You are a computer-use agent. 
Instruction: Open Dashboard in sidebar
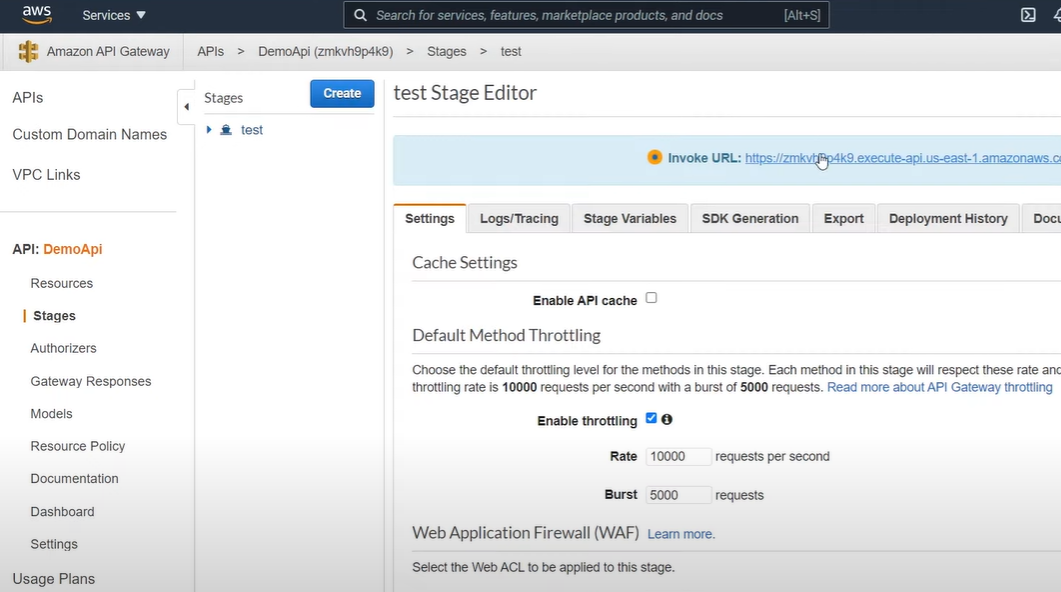(x=62, y=512)
